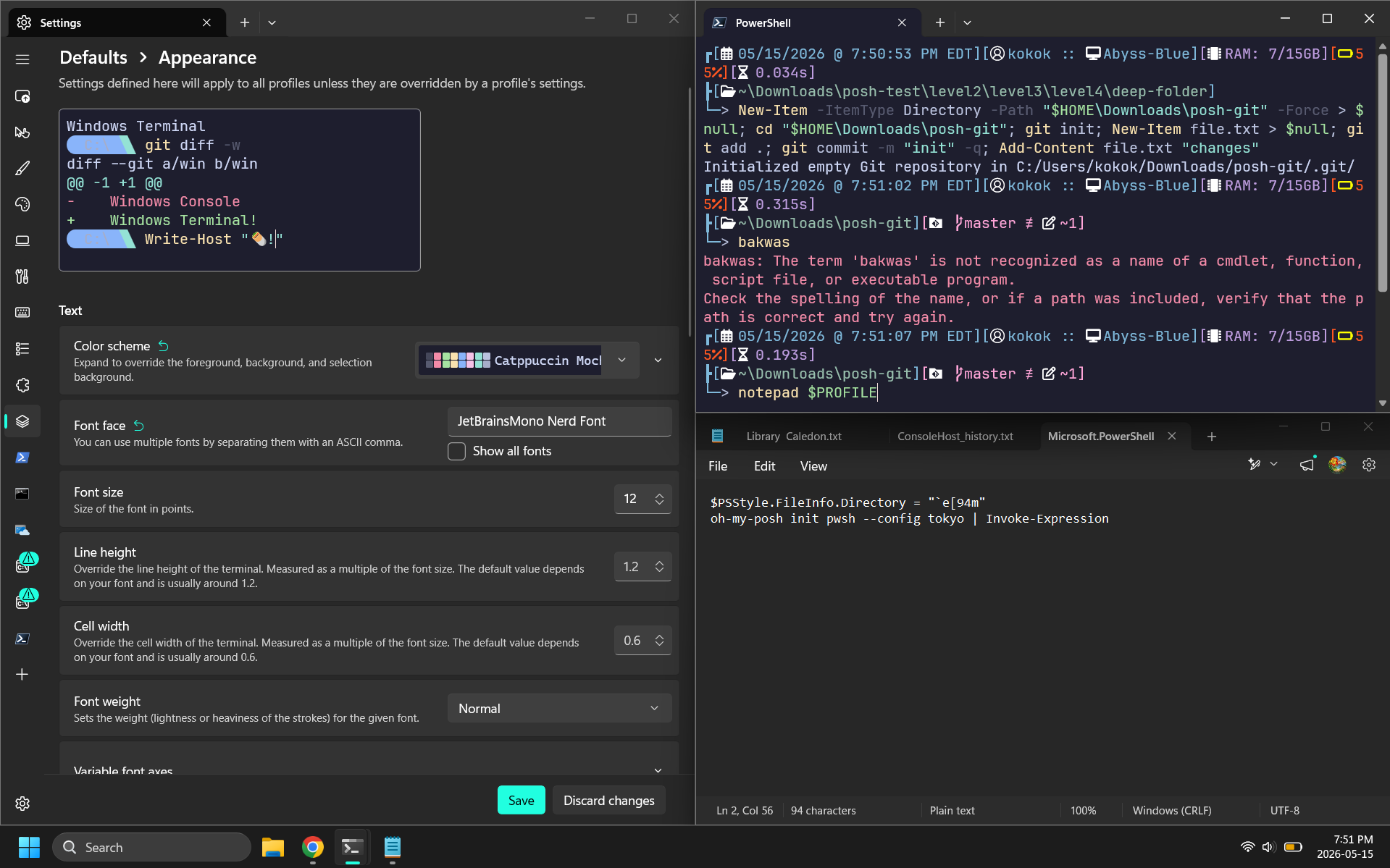
Task: Open JSON settings gear at sidebar bottom
Action: point(22,804)
